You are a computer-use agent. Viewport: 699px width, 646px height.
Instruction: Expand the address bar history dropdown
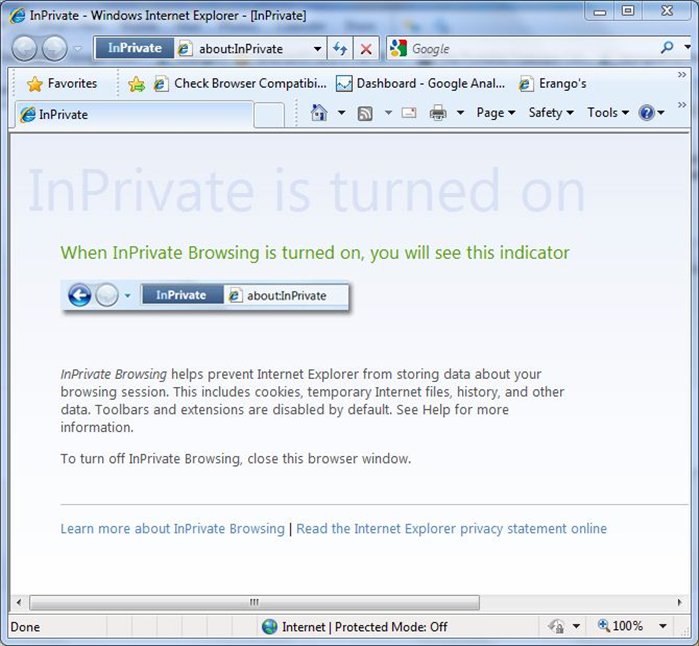tap(317, 49)
